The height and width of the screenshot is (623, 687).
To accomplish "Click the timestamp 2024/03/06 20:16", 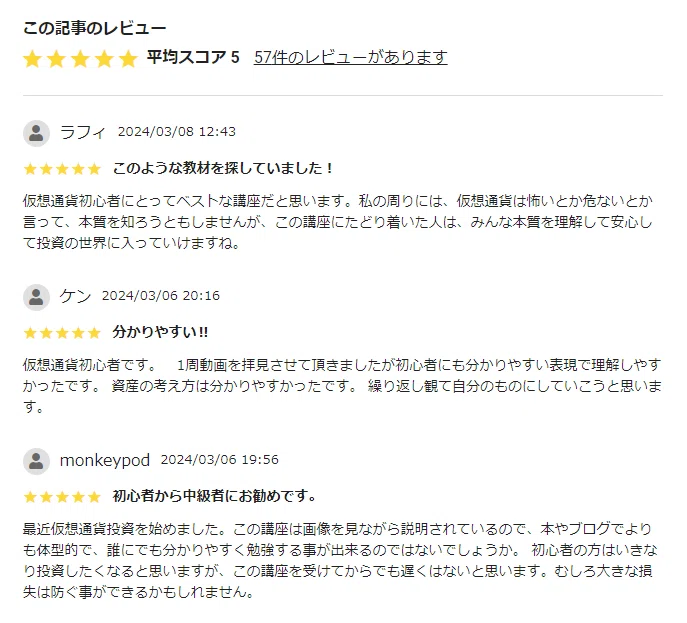I will [x=161, y=296].
